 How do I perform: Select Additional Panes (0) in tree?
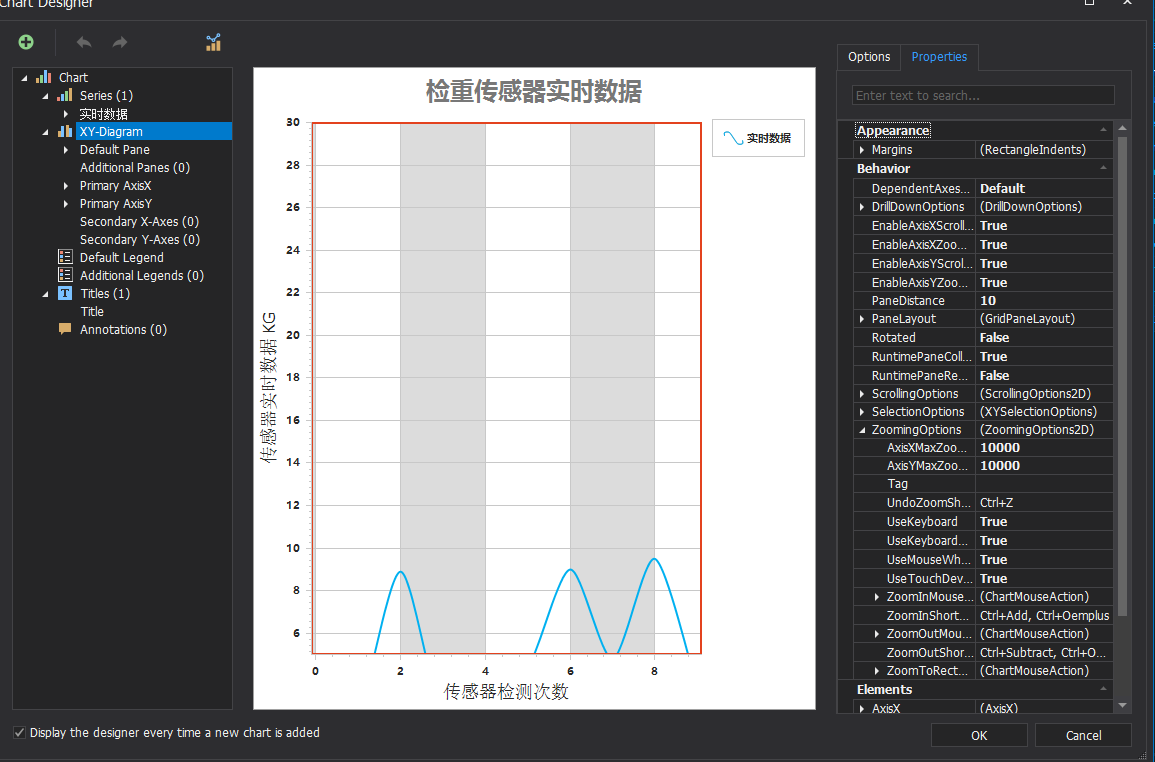click(x=135, y=167)
